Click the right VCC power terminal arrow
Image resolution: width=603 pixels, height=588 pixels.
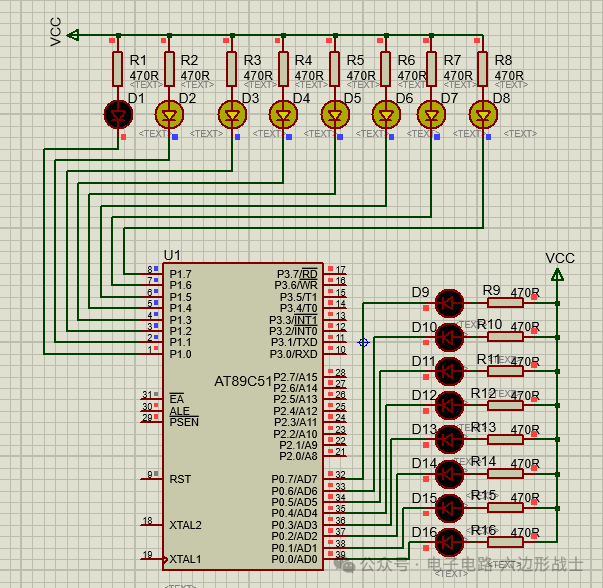(557, 275)
